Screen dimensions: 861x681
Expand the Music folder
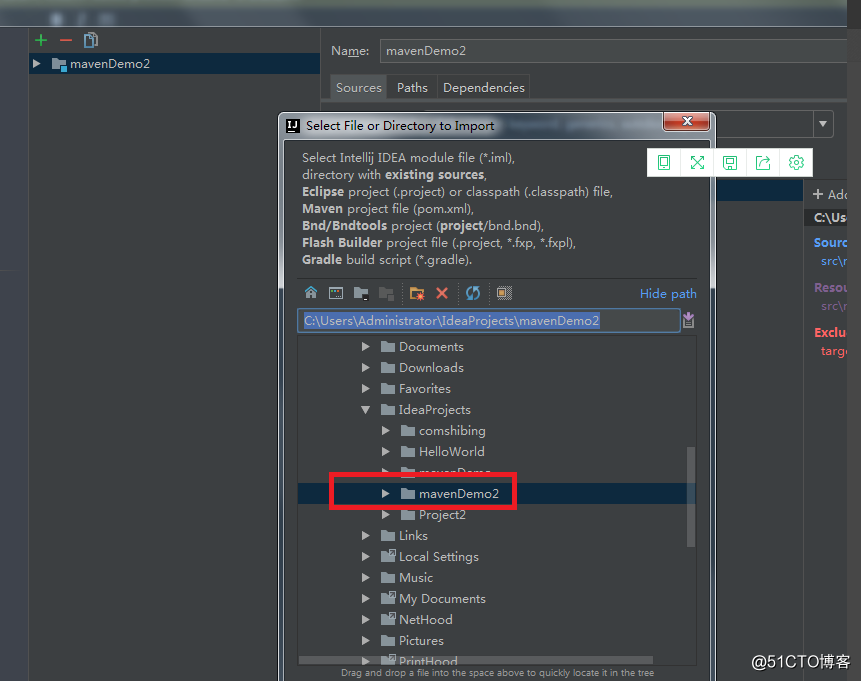pos(366,578)
